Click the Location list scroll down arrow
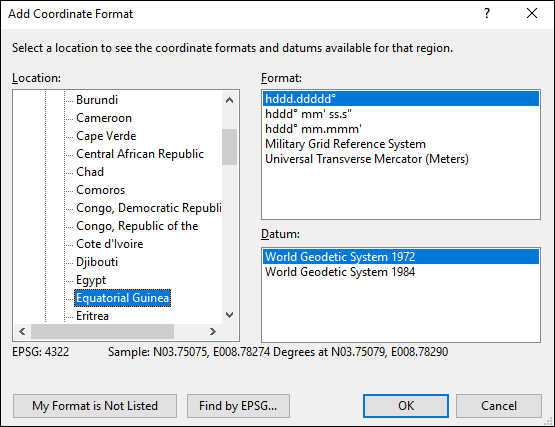Screen dimensions: 555x427 [229, 315]
